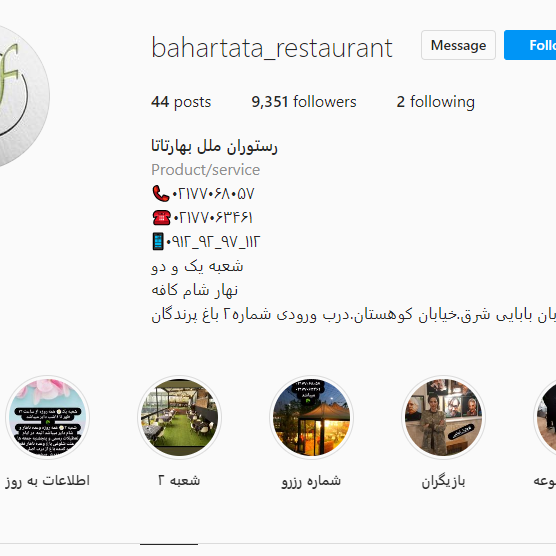Open the بازیگران highlight circle
Viewport: 556px width, 556px height.
pos(443,417)
